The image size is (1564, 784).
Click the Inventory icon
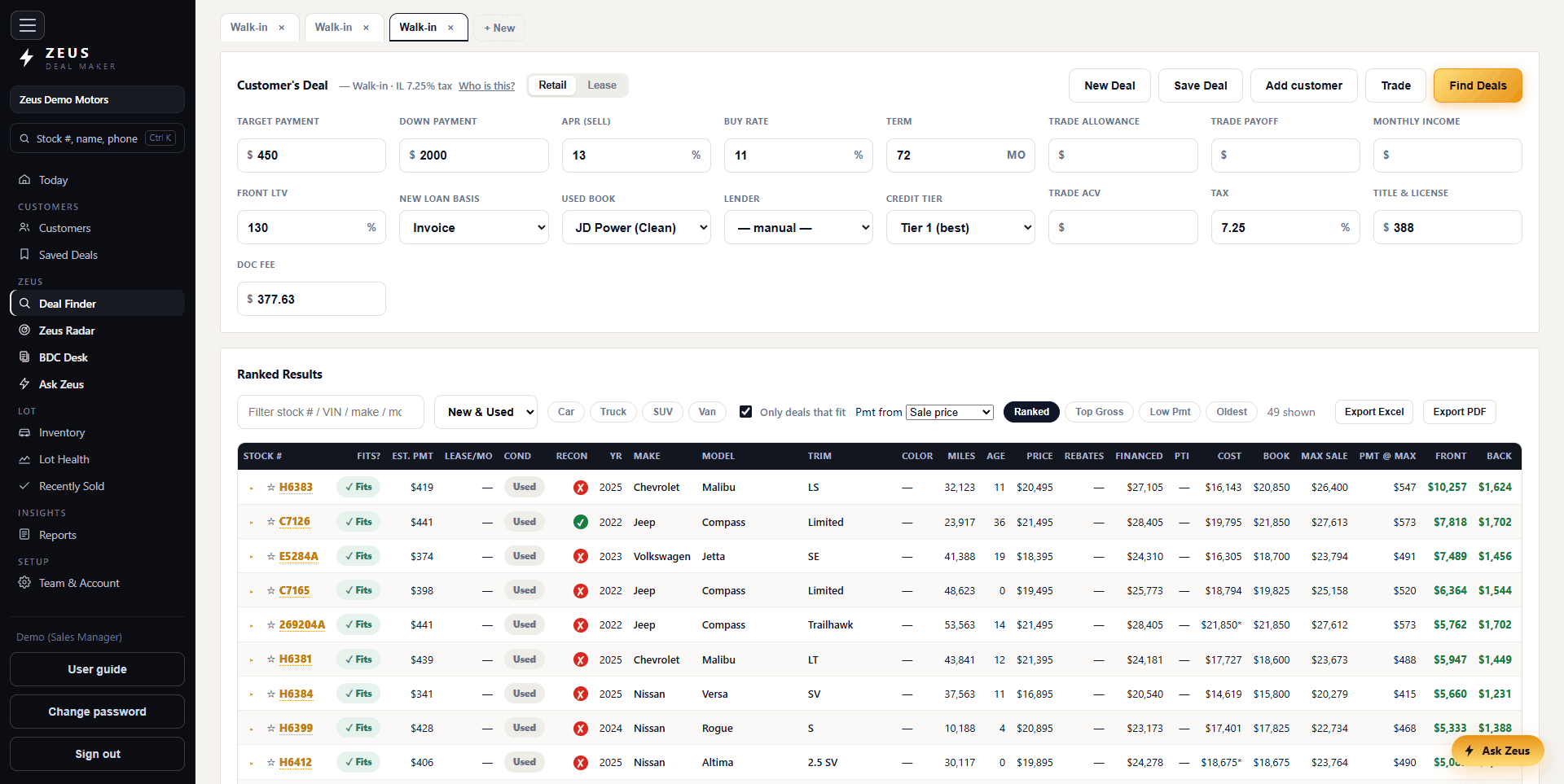click(24, 432)
